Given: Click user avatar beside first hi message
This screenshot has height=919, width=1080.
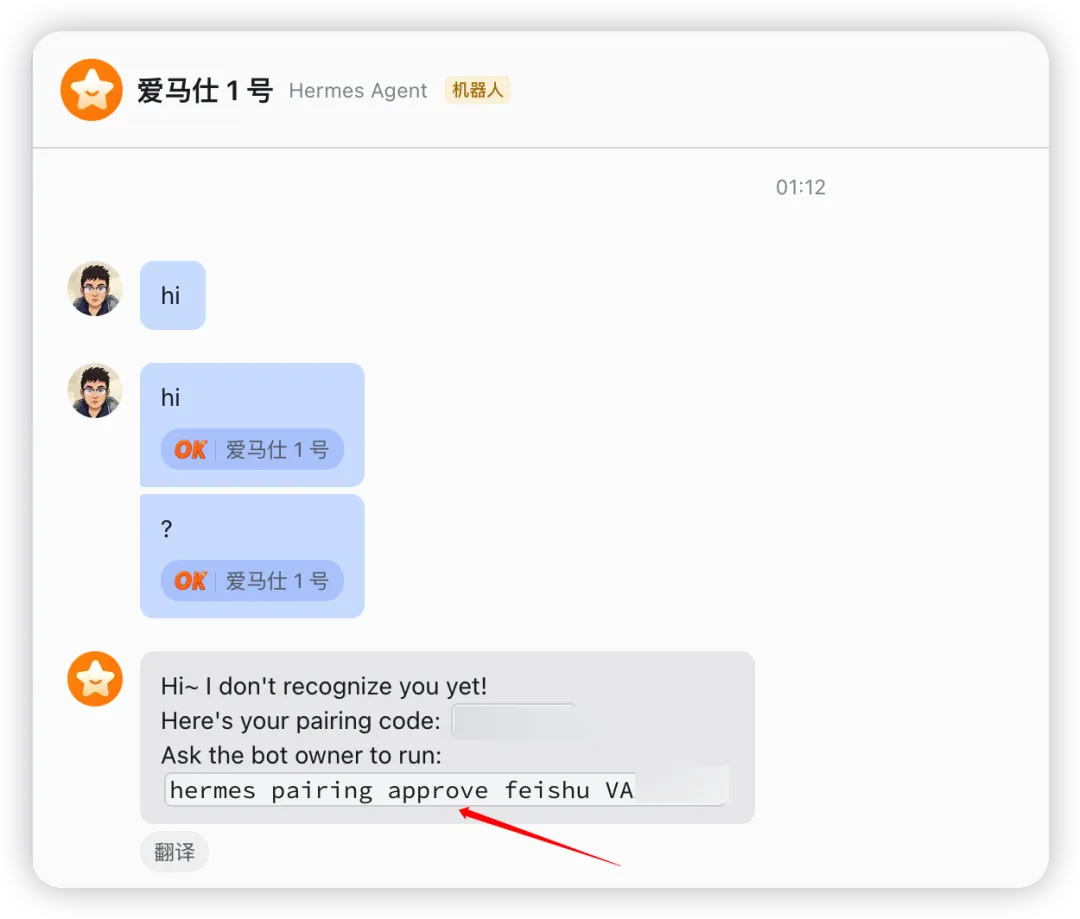Looking at the screenshot, I should (x=95, y=289).
